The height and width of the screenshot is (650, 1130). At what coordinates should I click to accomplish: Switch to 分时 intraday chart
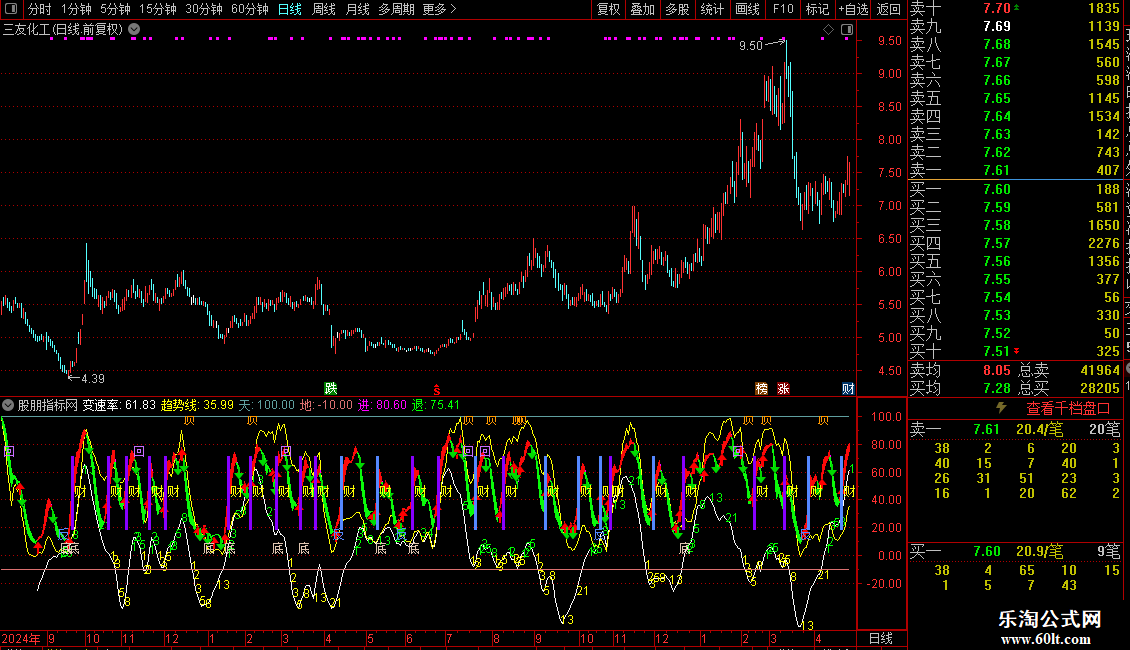click(x=40, y=9)
